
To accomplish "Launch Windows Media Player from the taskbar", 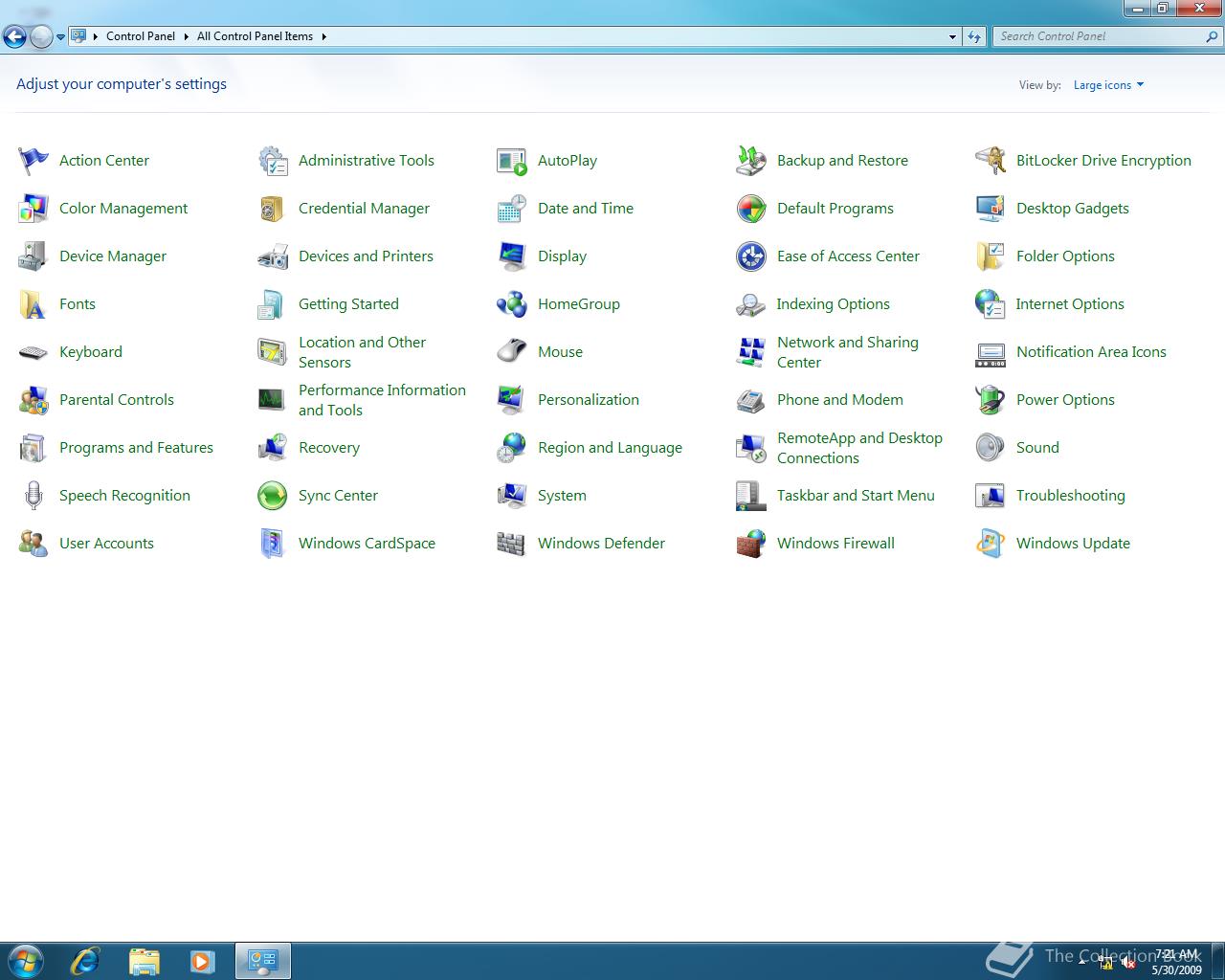I will click(x=202, y=961).
